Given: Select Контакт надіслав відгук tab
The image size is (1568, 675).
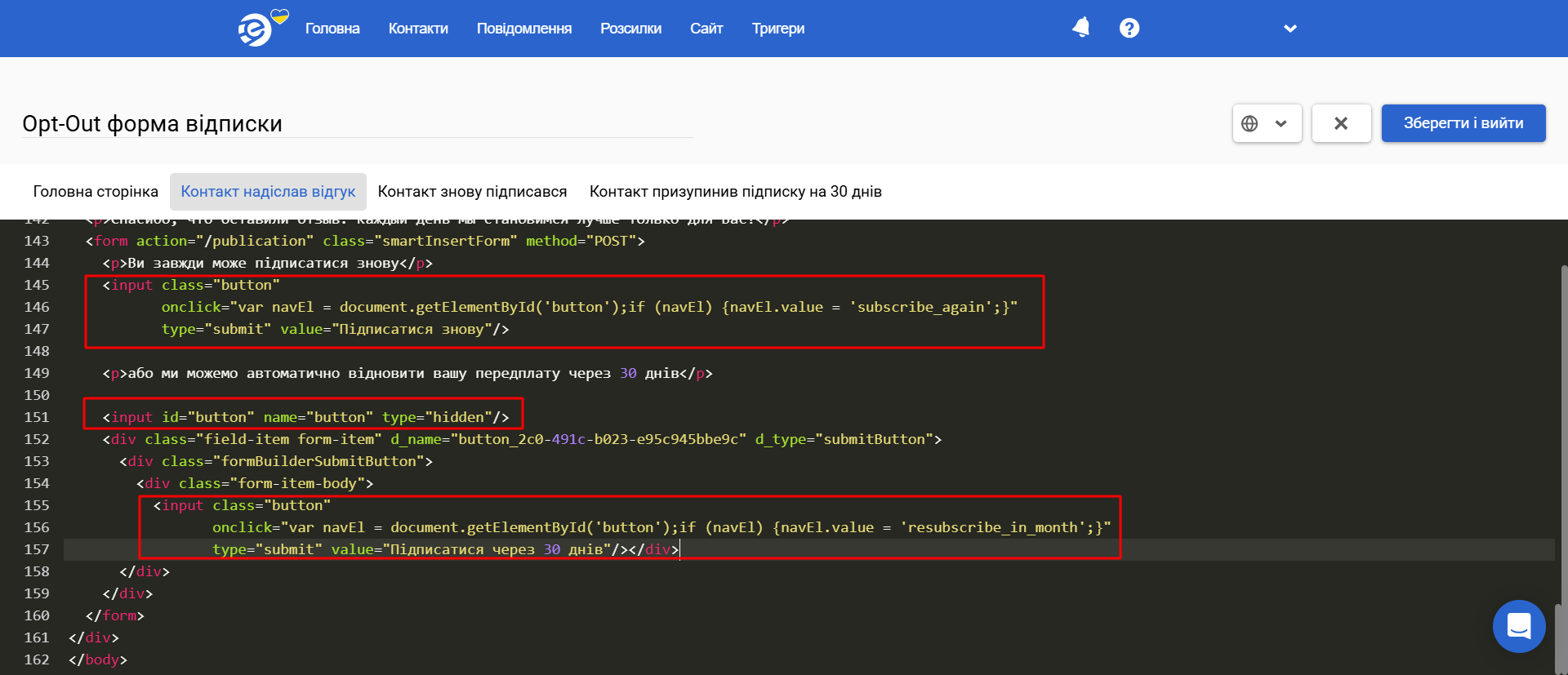Looking at the screenshot, I should click(x=268, y=192).
